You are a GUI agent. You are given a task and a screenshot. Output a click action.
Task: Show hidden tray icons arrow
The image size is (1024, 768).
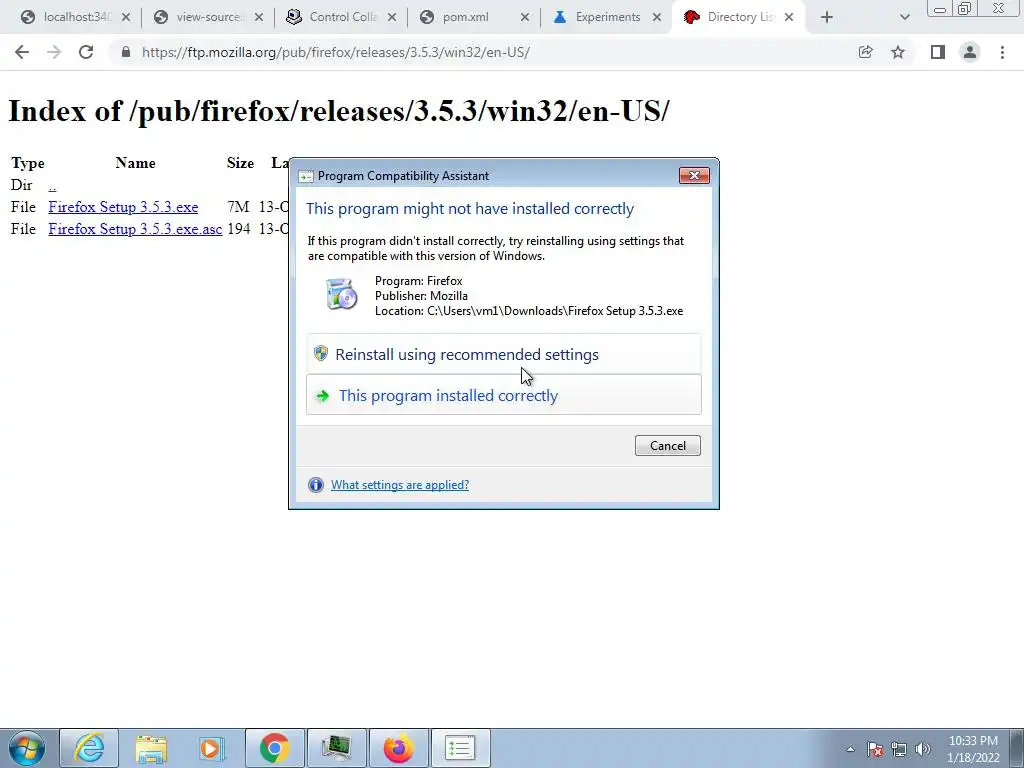pyautogui.click(x=850, y=749)
